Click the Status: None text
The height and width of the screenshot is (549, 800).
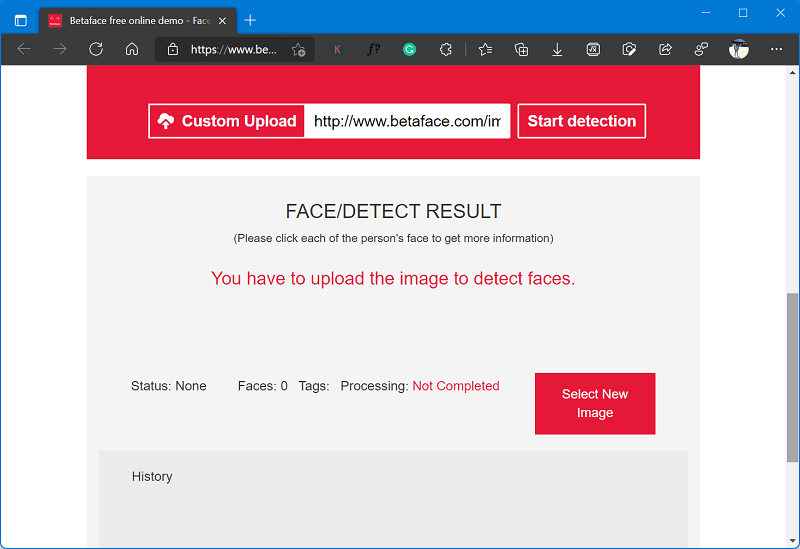click(x=168, y=386)
